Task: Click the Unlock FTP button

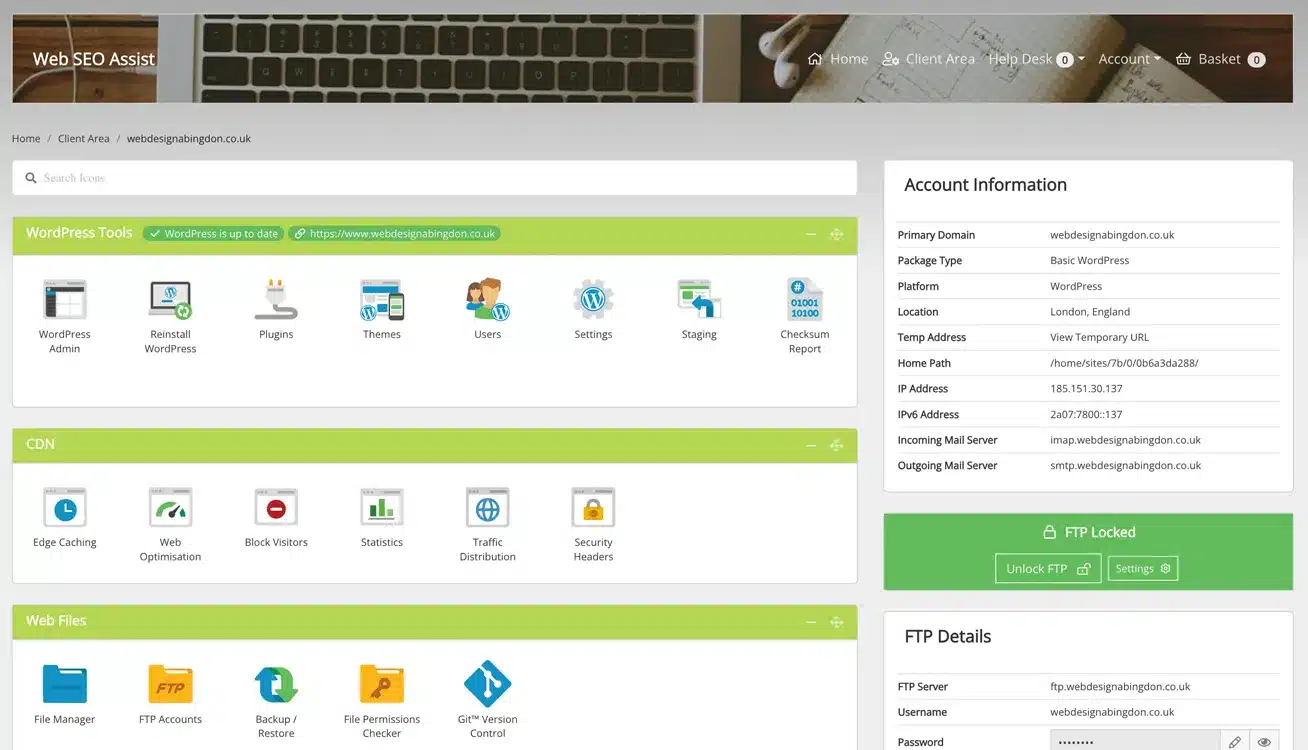Action: click(x=1048, y=568)
